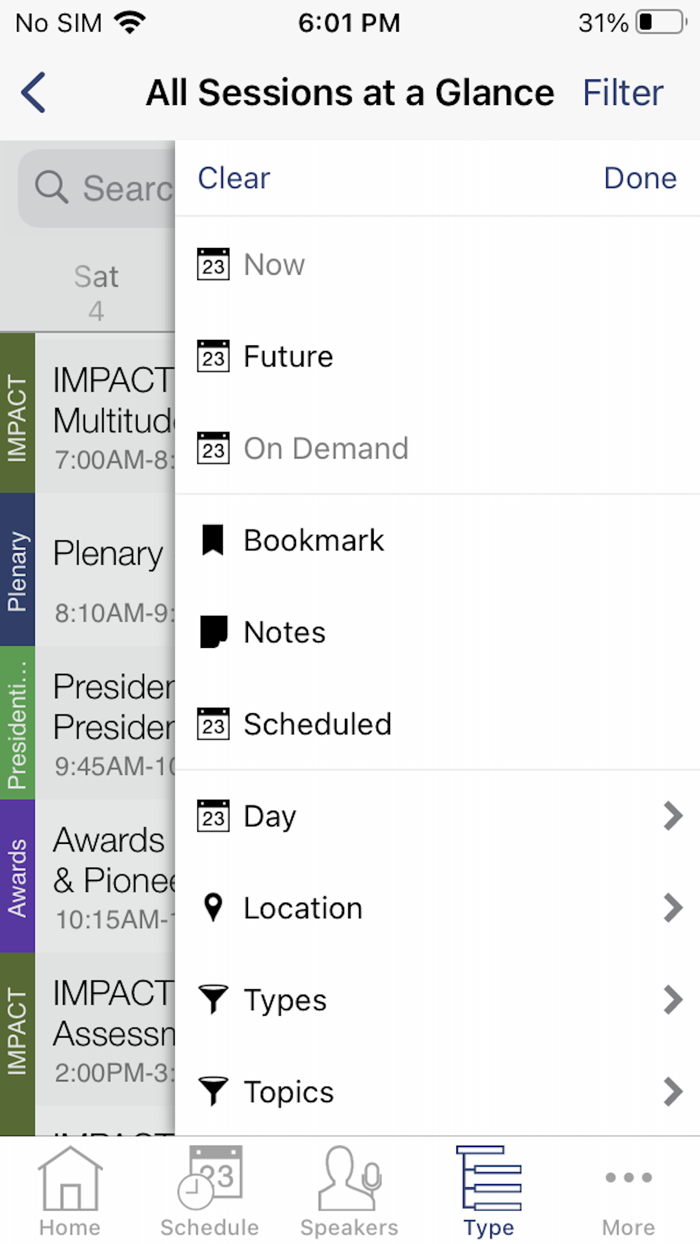Toggle the On Demand filter

325,449
